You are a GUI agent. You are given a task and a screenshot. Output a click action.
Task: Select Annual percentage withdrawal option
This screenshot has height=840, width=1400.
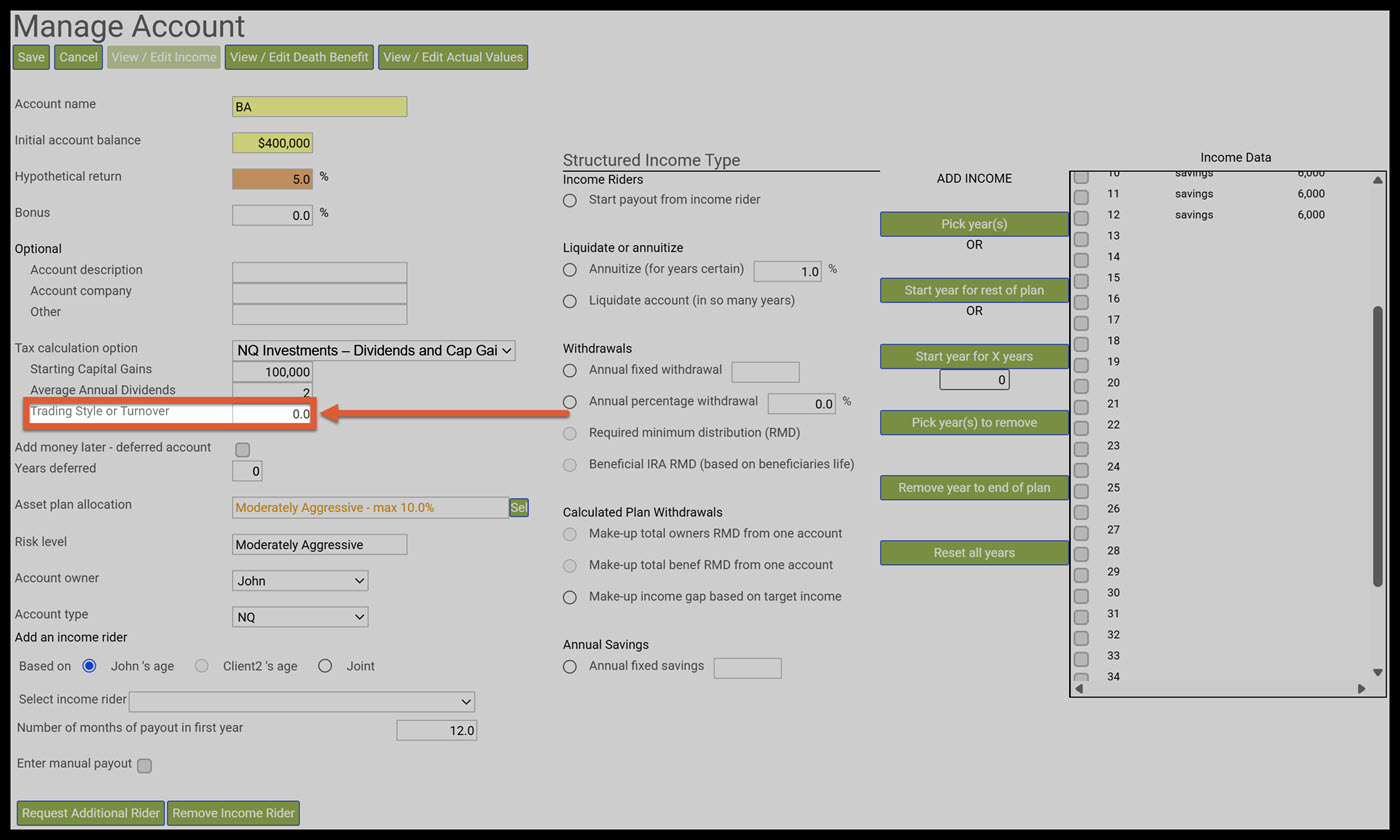570,402
